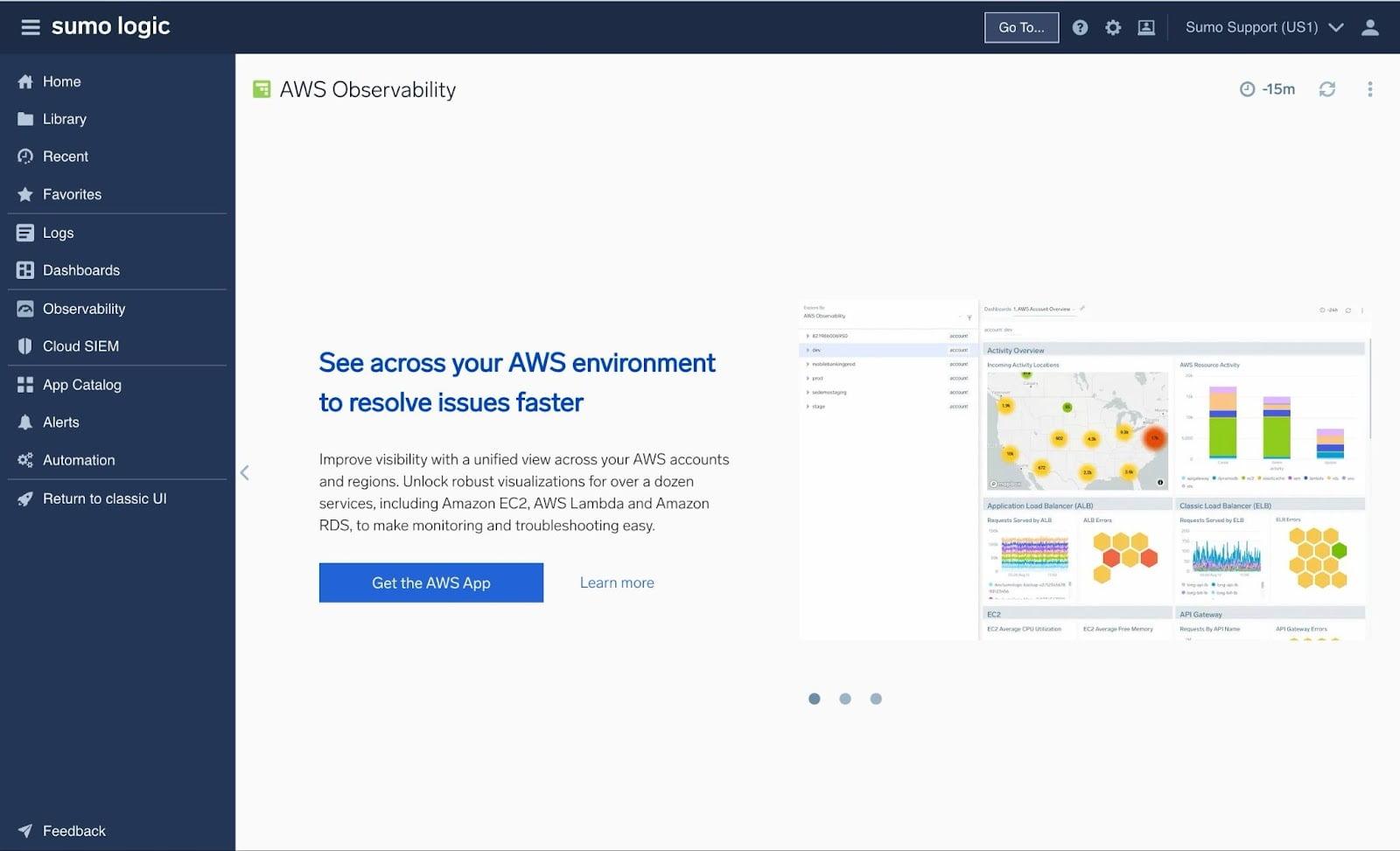Open the settings gear icon
The image size is (1400, 851).
(x=1113, y=27)
